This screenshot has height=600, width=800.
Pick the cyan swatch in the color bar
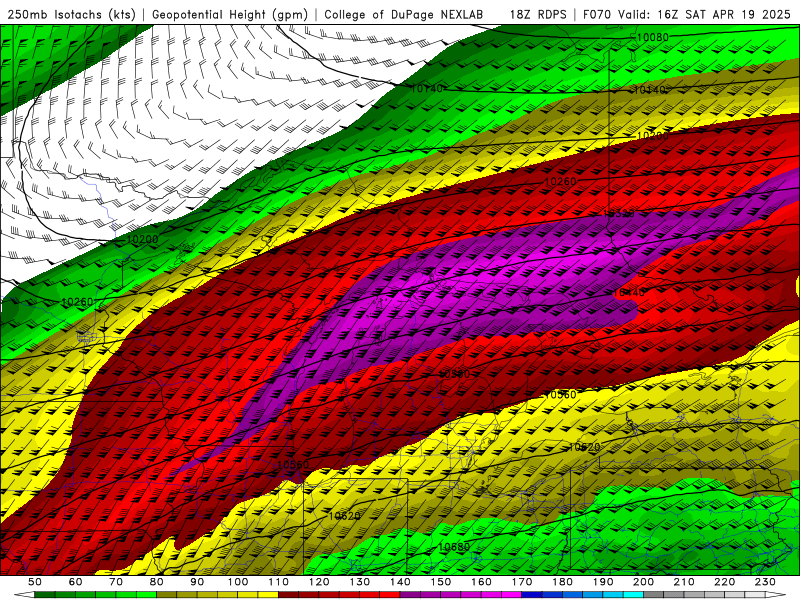click(633, 594)
